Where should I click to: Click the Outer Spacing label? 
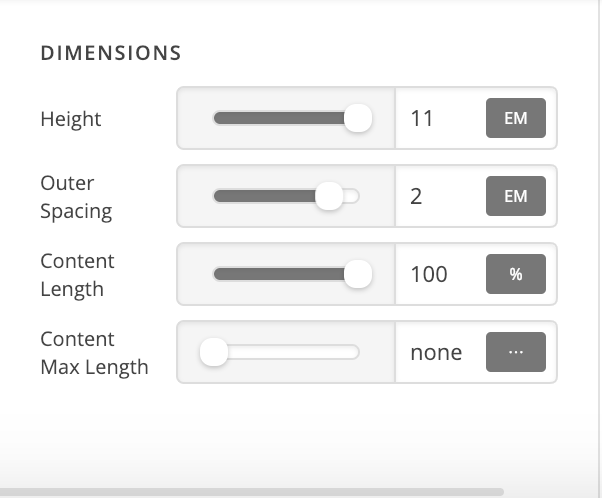pyautogui.click(x=76, y=197)
